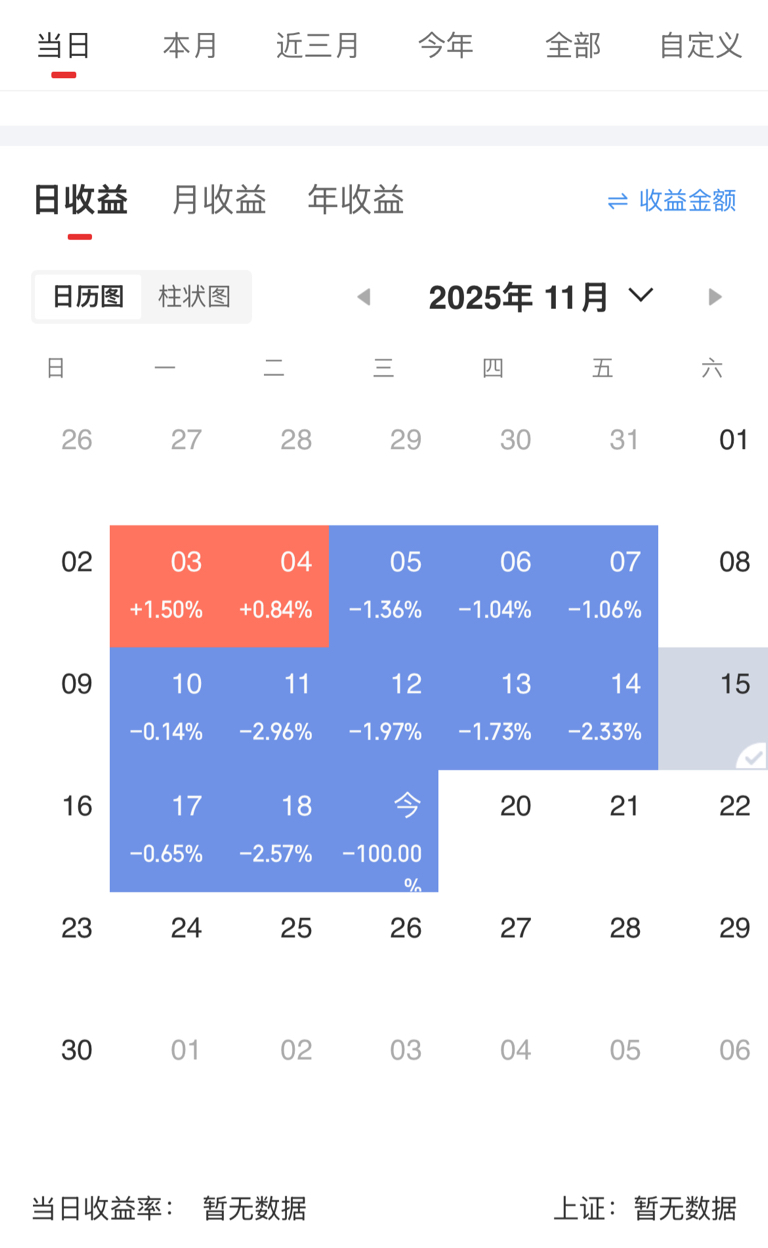Open the 今年 tab
The width and height of the screenshot is (768, 1248).
(x=445, y=46)
